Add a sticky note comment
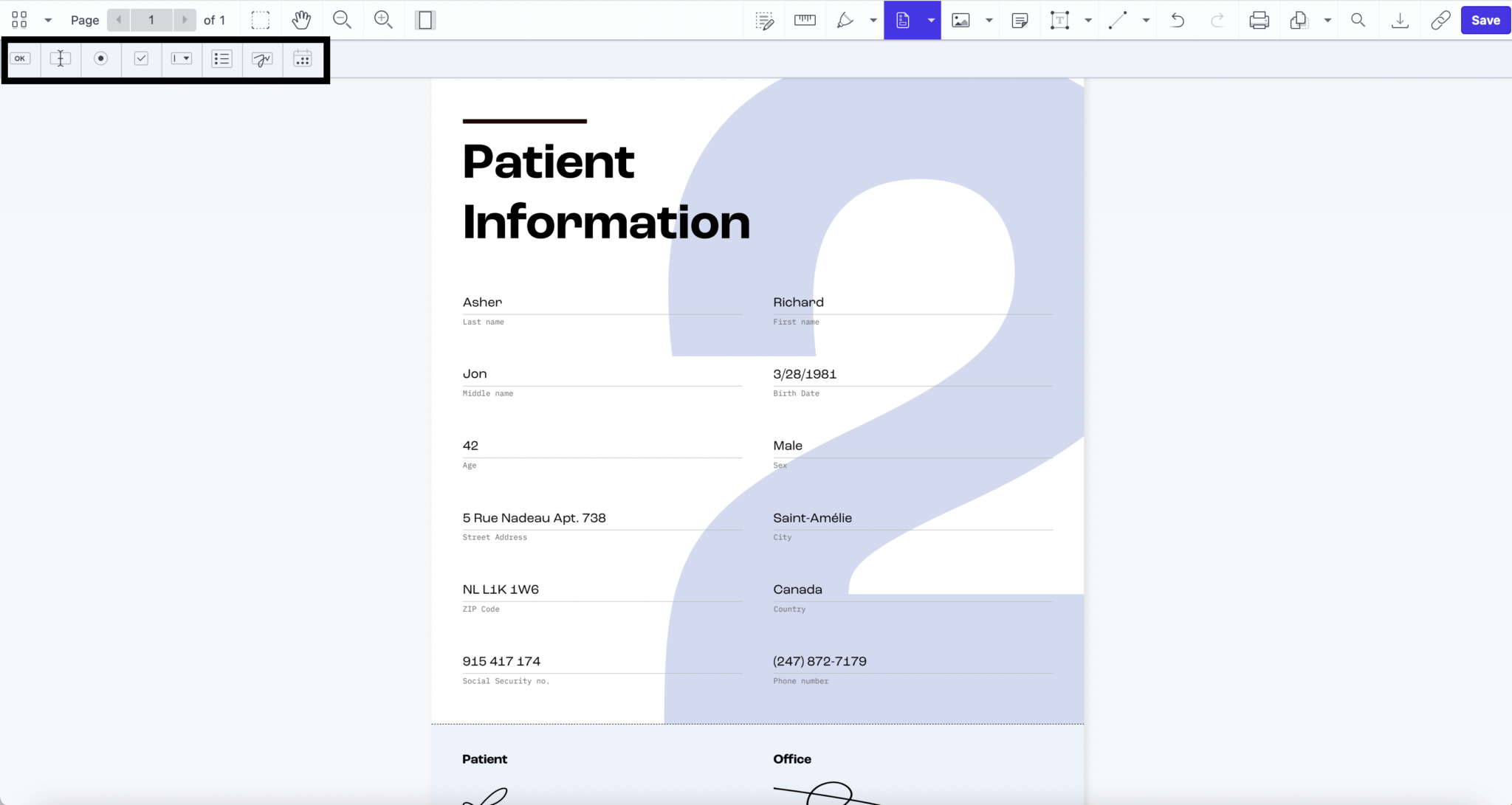The width and height of the screenshot is (1512, 805). [x=1020, y=20]
